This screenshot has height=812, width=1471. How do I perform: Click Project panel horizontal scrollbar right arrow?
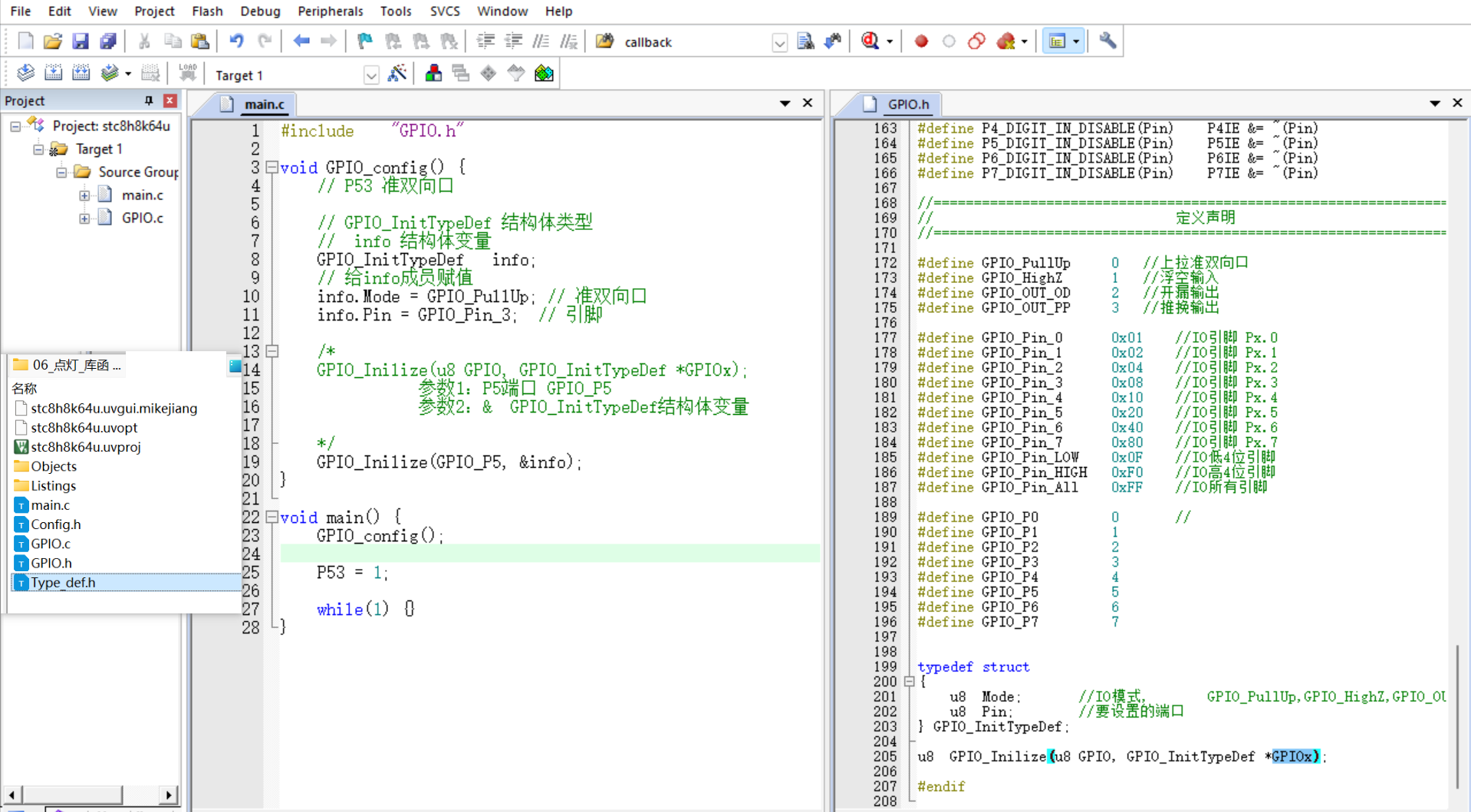click(x=168, y=794)
